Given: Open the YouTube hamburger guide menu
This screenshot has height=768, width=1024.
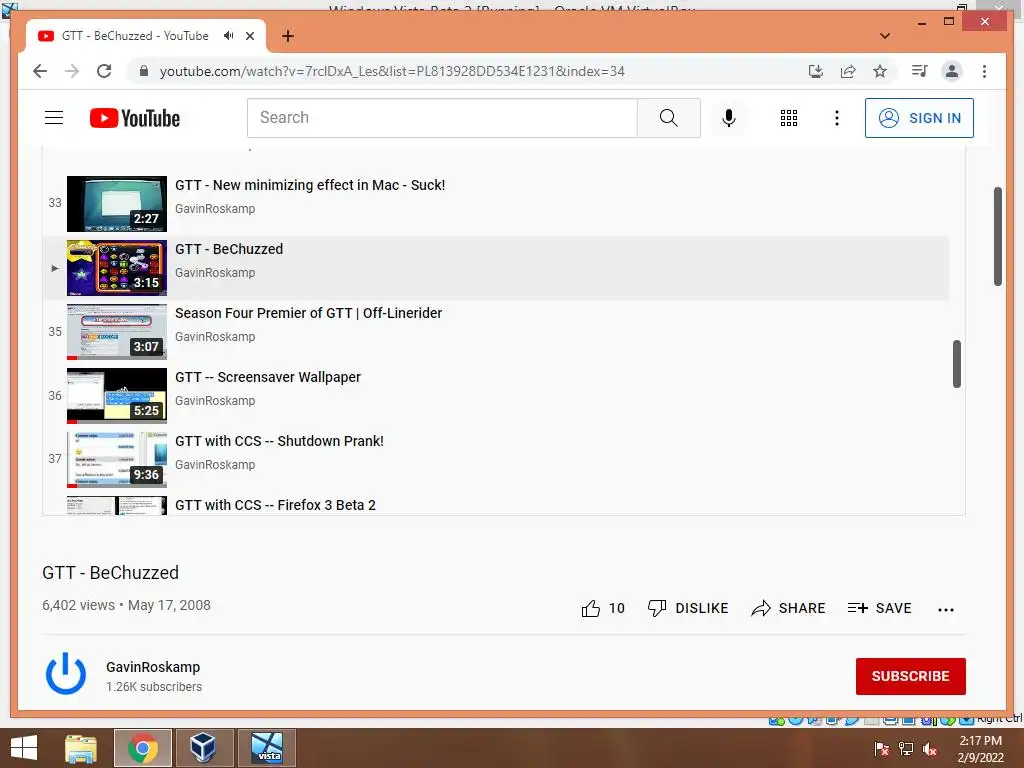Looking at the screenshot, I should [54, 118].
